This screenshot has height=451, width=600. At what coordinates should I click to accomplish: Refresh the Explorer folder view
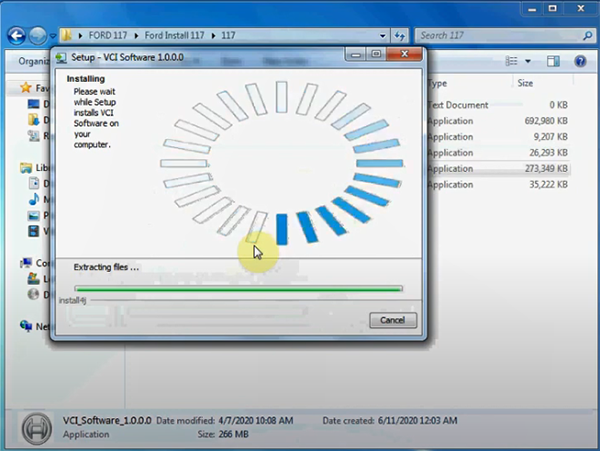click(400, 36)
